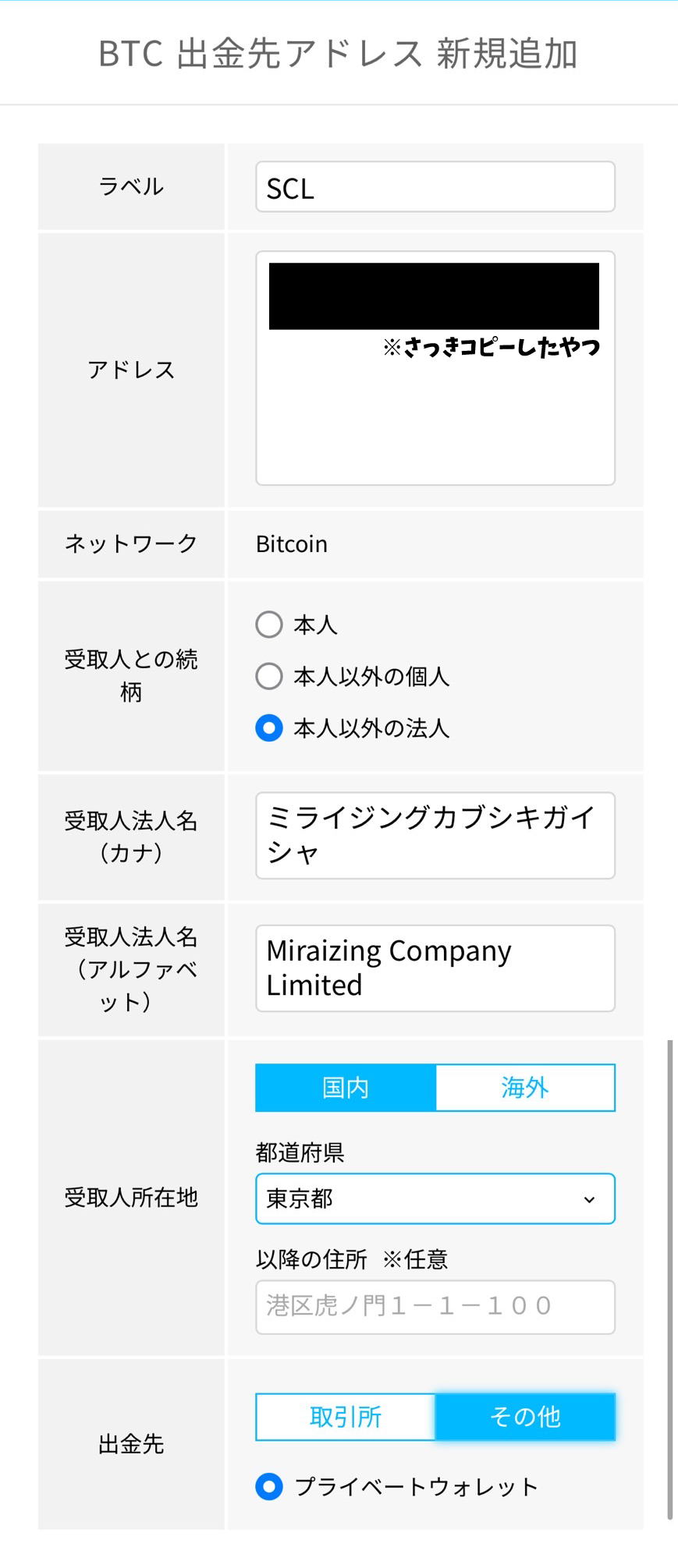This screenshot has width=678, height=1568.
Task: Click the ラベル field containing SCL
Action: tap(435, 187)
